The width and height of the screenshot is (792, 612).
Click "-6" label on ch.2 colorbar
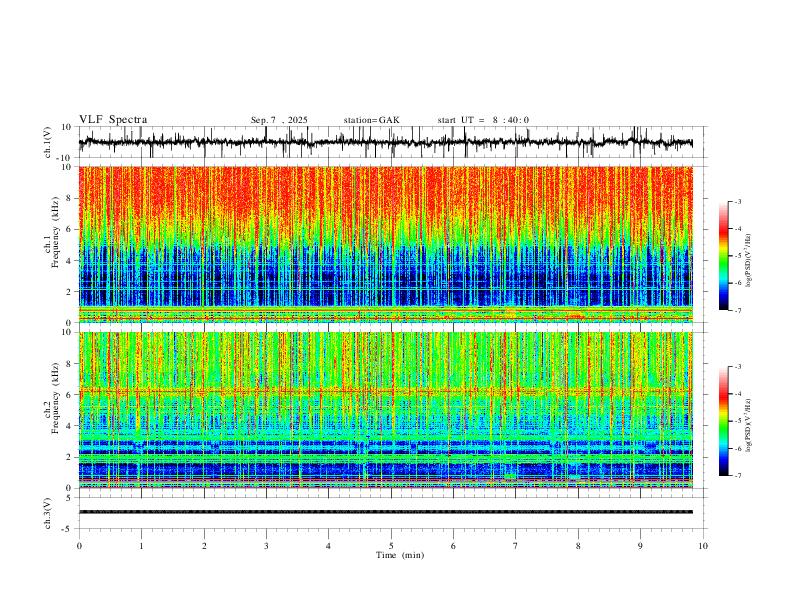point(737,448)
